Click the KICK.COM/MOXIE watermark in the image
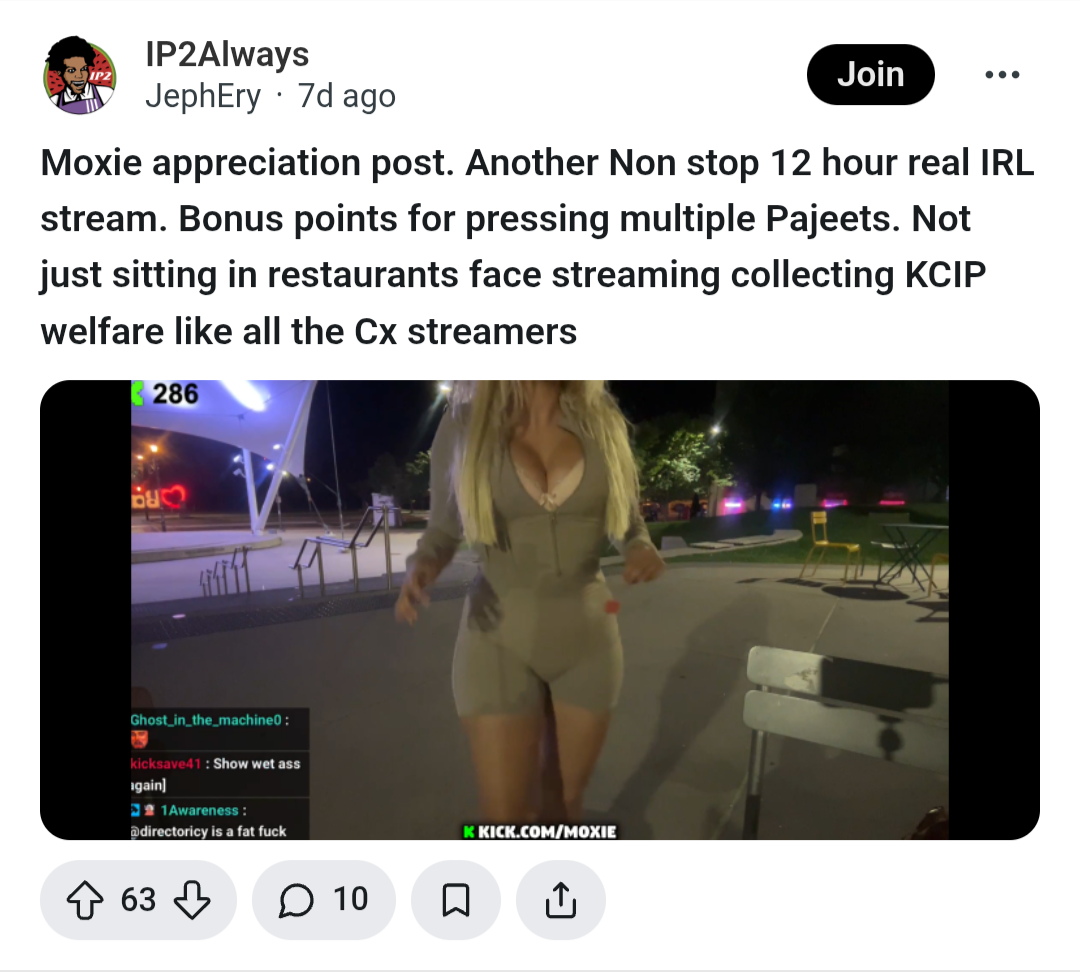Image resolution: width=1080 pixels, height=972 pixels. (x=541, y=831)
